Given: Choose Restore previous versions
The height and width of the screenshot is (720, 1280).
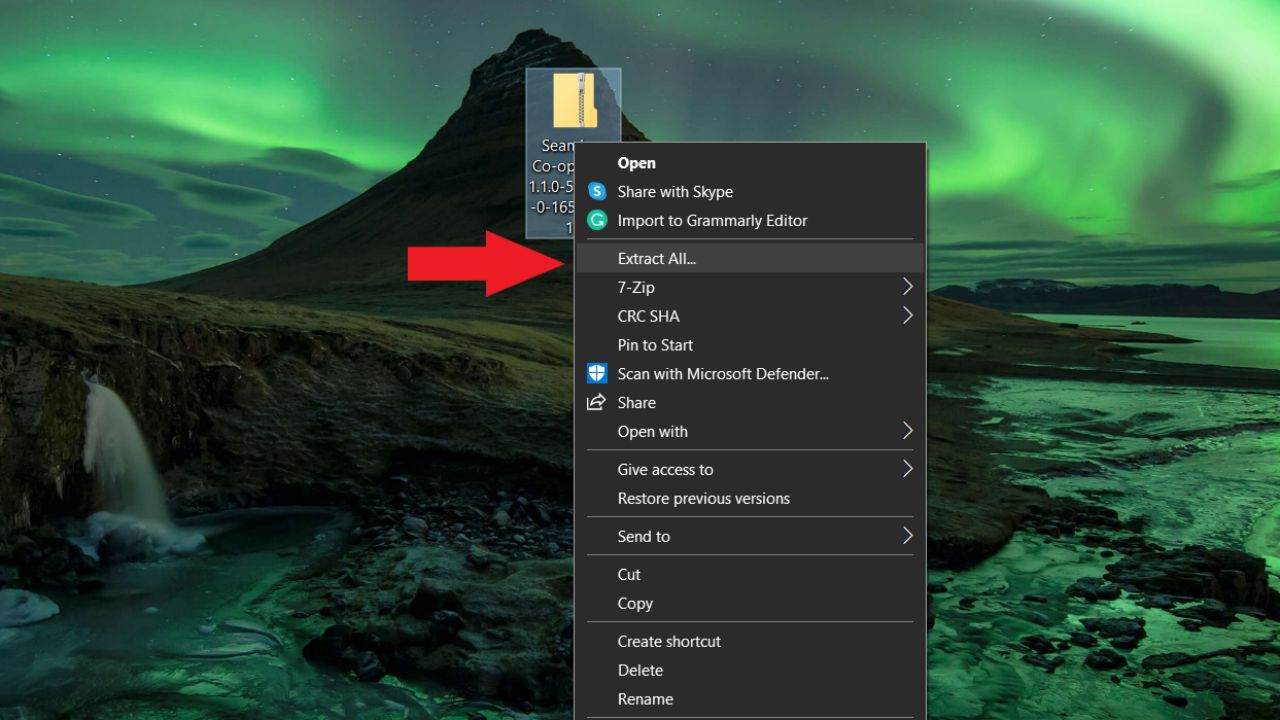Looking at the screenshot, I should point(703,498).
